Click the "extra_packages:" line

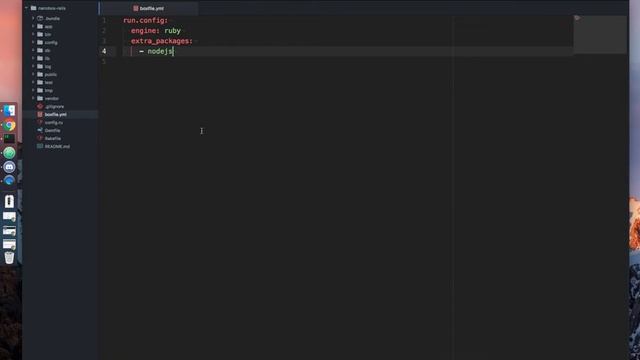coord(162,41)
